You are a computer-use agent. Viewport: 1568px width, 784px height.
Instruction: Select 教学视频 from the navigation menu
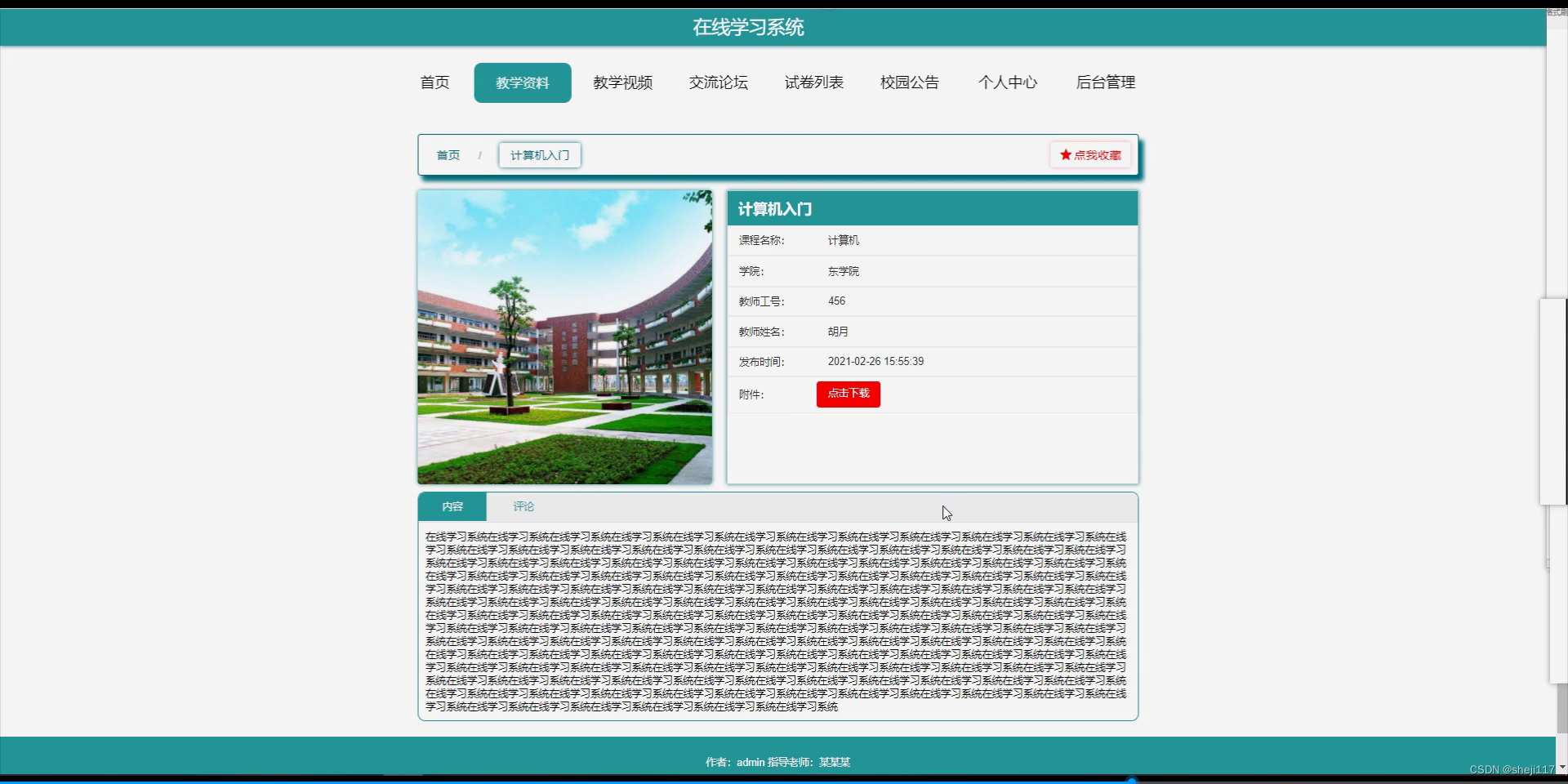pos(623,82)
